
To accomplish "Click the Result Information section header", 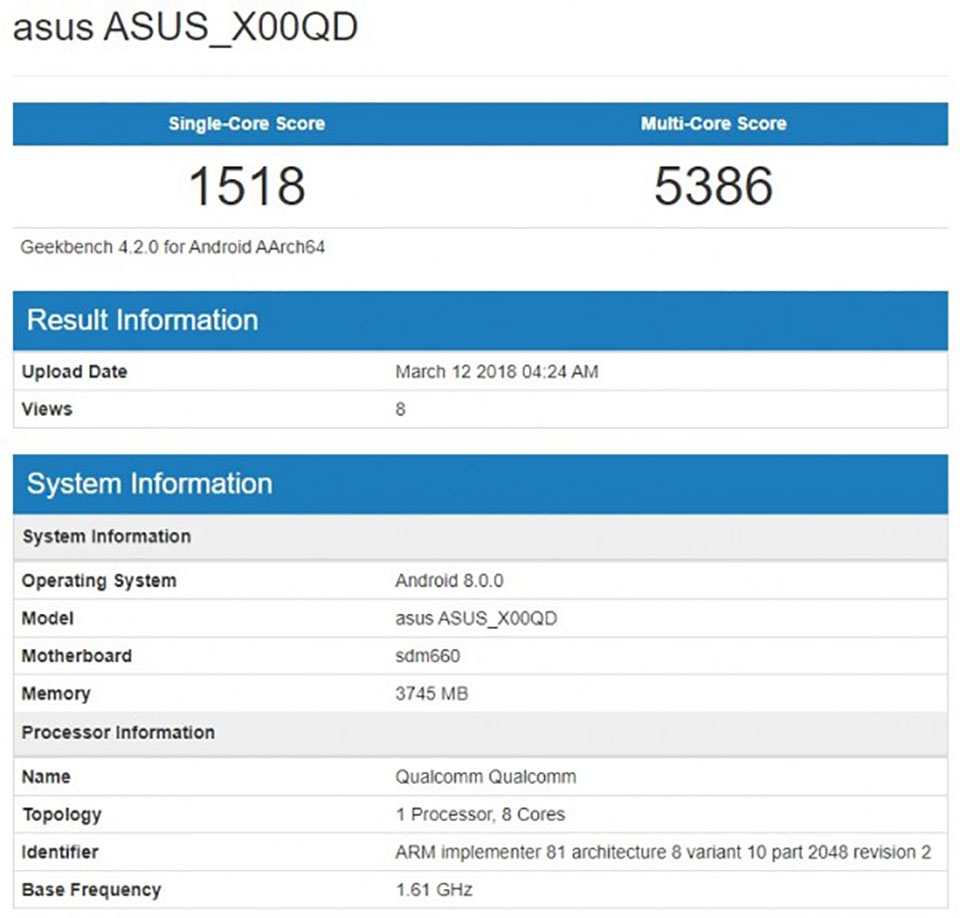I will (x=143, y=320).
